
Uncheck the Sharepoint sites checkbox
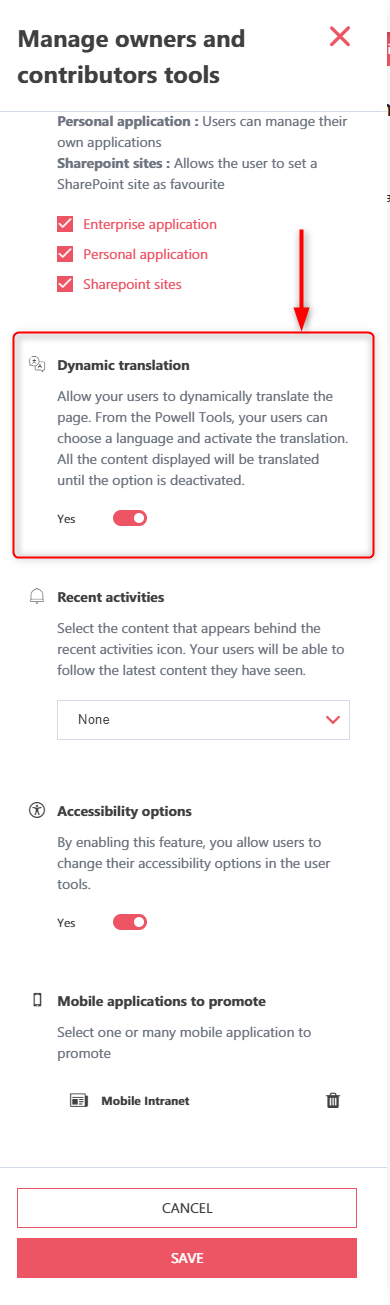click(66, 284)
